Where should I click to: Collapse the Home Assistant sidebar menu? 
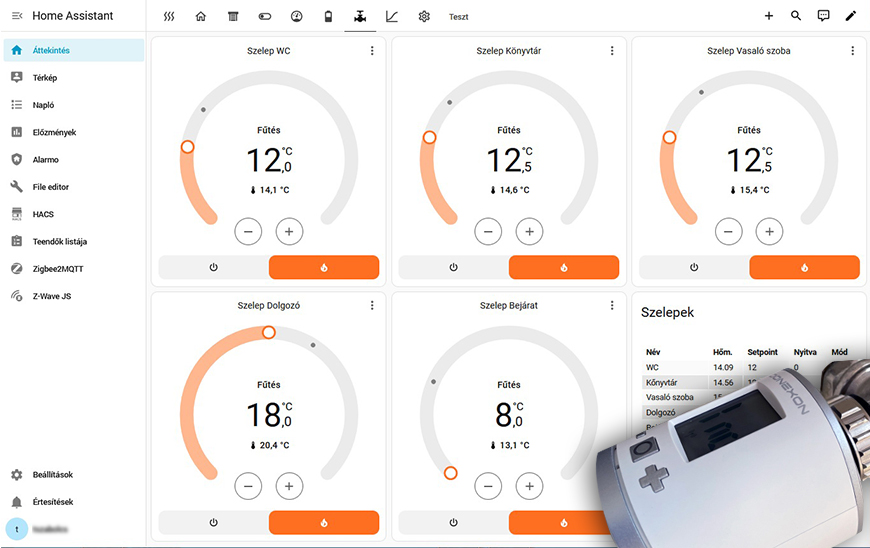[x=16, y=16]
